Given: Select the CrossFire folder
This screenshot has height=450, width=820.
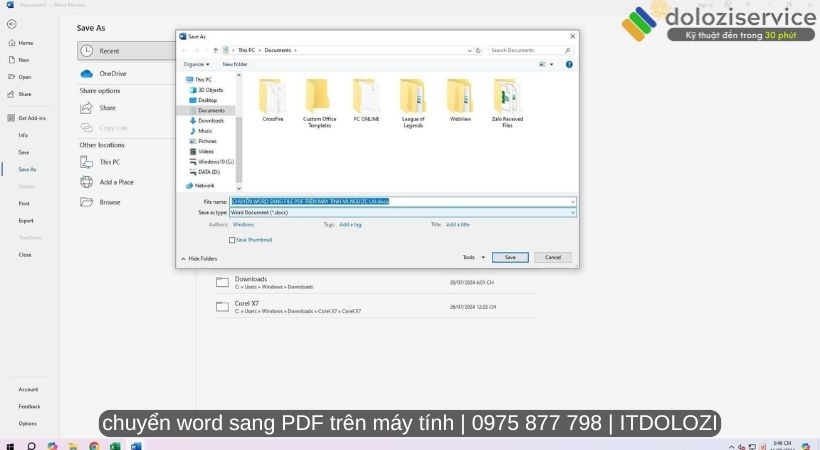Looking at the screenshot, I should [272, 100].
